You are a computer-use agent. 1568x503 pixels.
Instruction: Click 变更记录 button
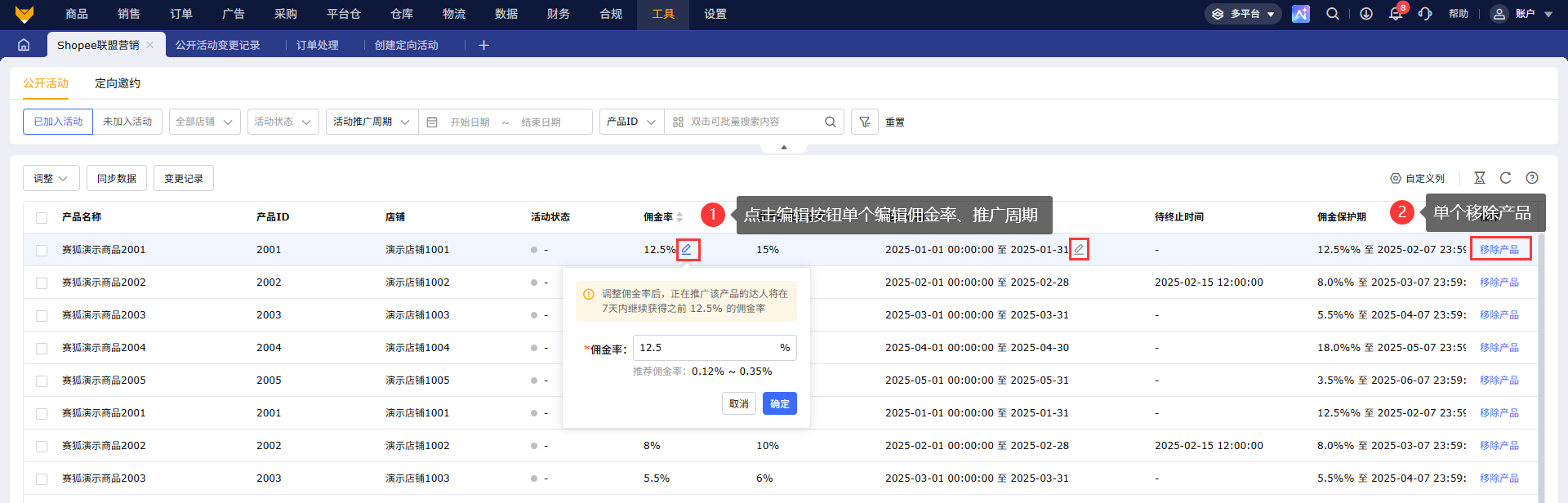pos(184,178)
